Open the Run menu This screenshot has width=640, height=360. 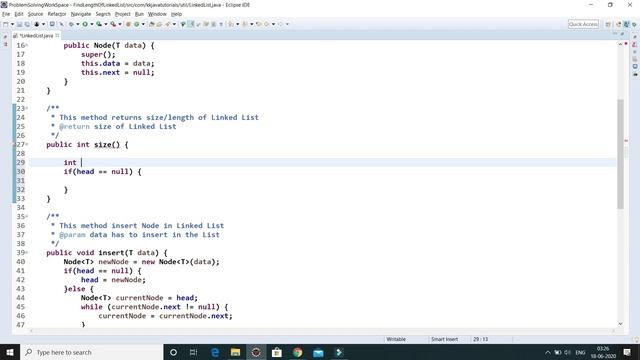[139, 14]
